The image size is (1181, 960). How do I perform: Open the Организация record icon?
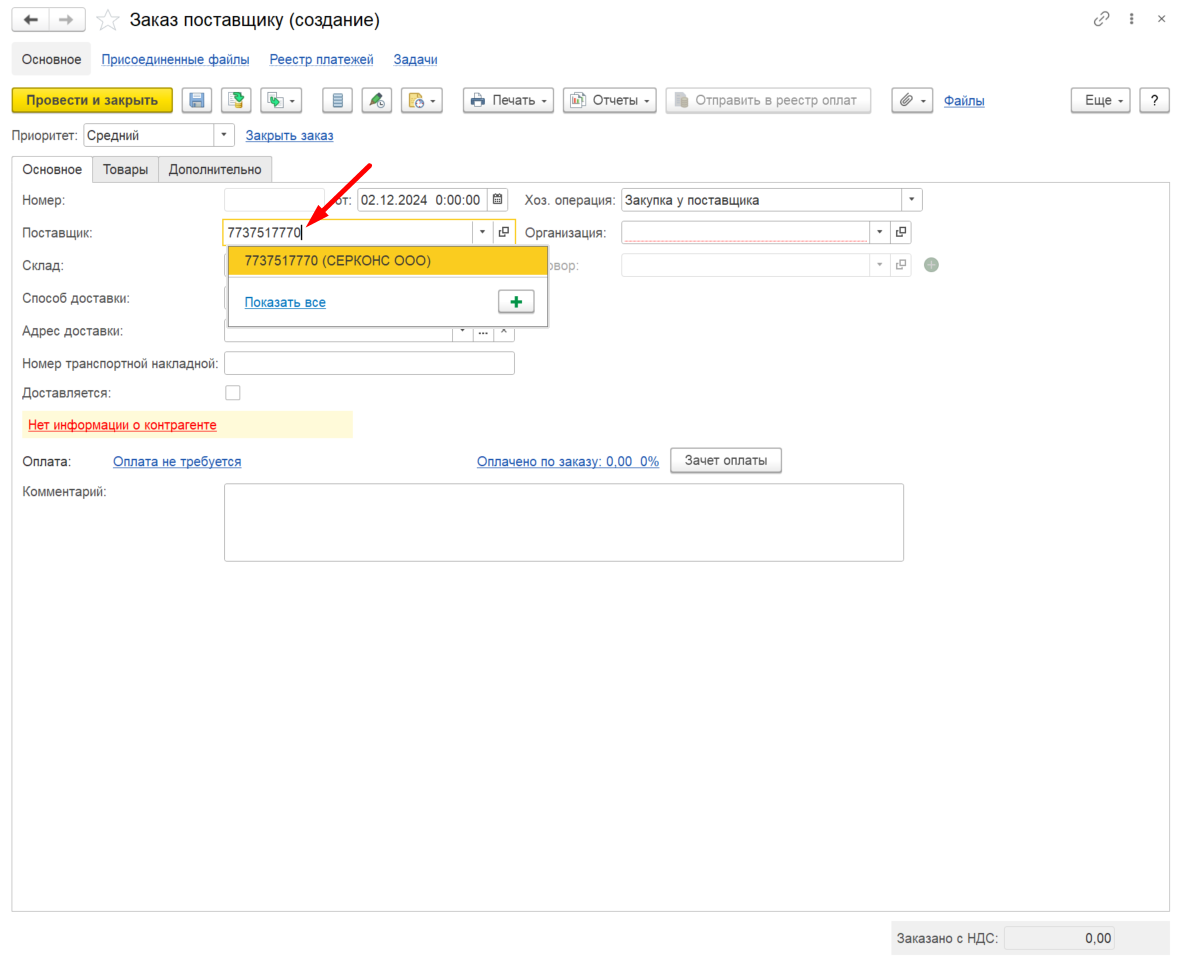pos(901,232)
